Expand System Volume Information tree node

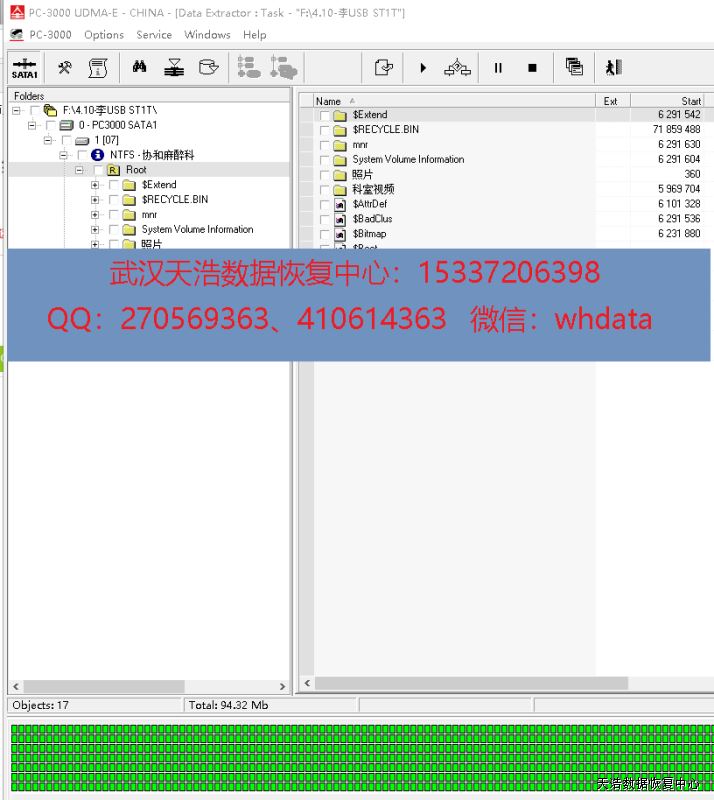pos(95,230)
